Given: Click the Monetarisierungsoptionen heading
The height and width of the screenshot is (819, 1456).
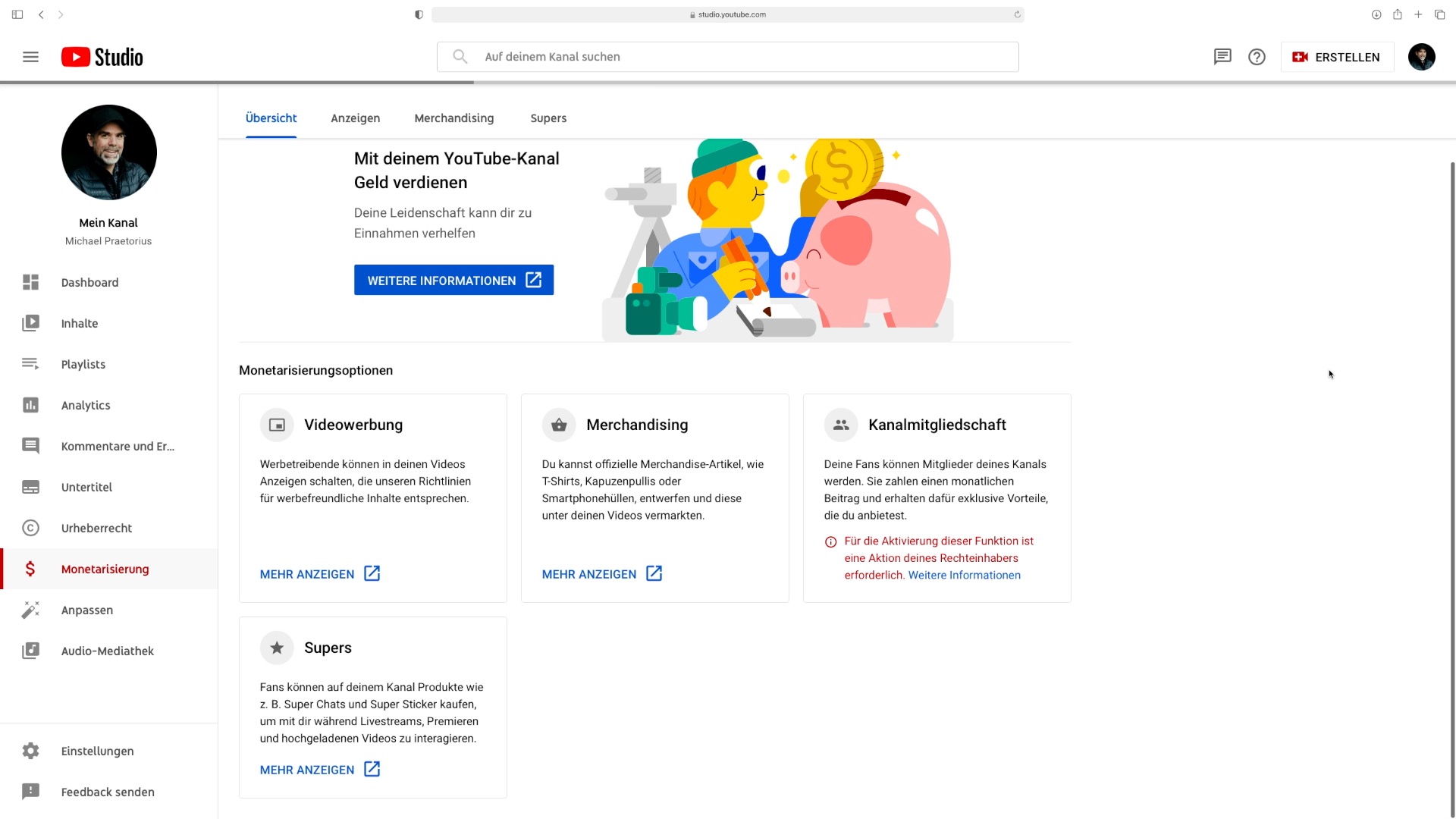Looking at the screenshot, I should tap(315, 371).
